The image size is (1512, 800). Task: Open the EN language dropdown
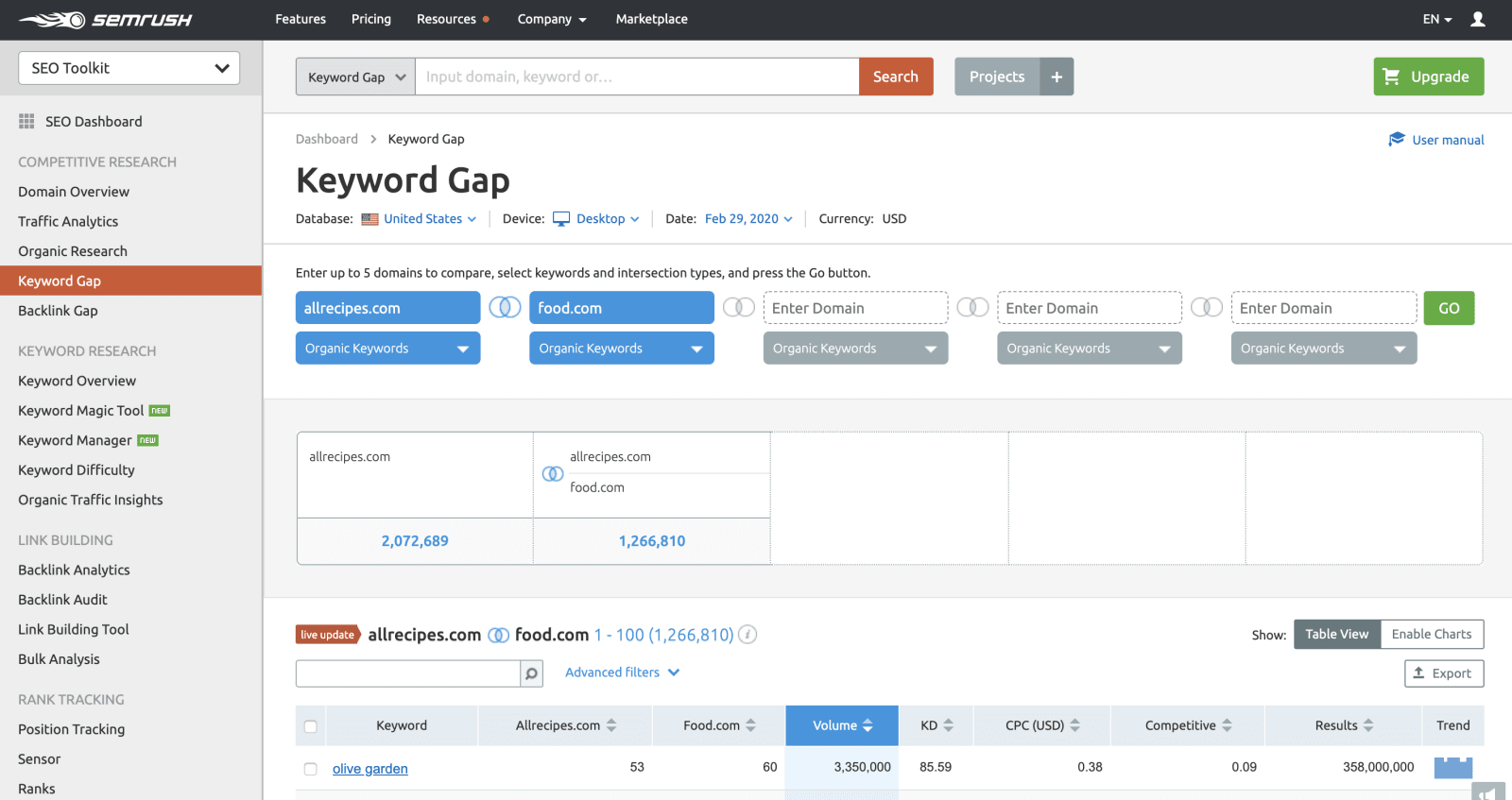[x=1437, y=19]
